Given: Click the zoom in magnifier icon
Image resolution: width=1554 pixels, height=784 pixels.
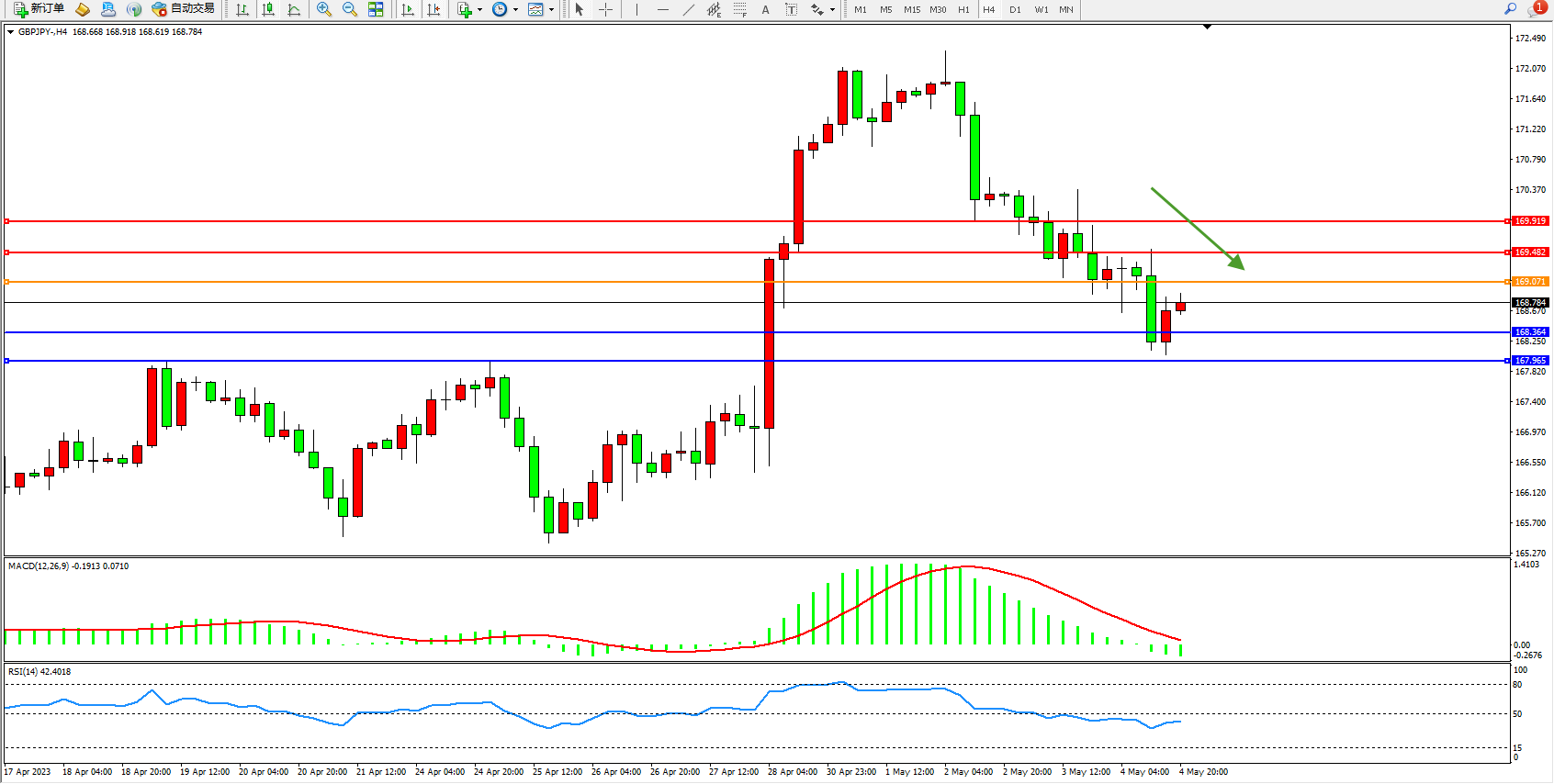Looking at the screenshot, I should tap(323, 9).
